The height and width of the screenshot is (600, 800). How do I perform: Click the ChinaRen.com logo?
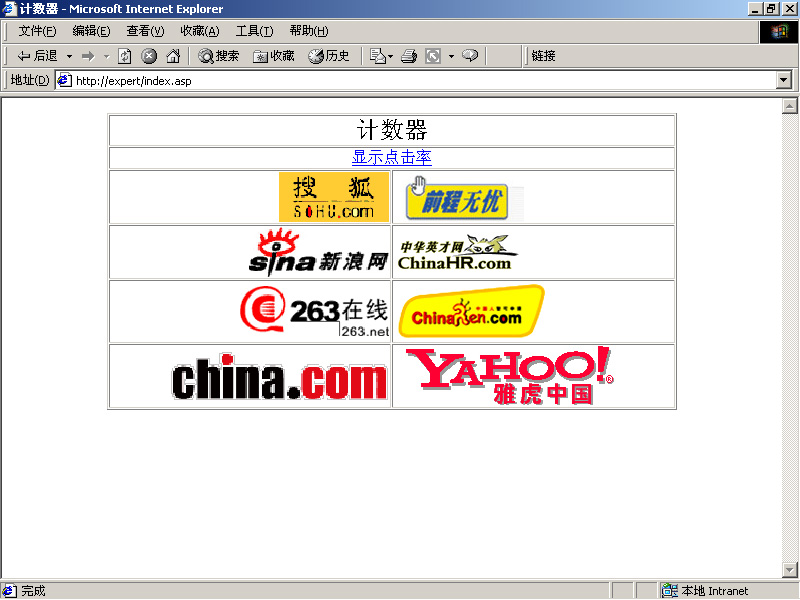472,311
